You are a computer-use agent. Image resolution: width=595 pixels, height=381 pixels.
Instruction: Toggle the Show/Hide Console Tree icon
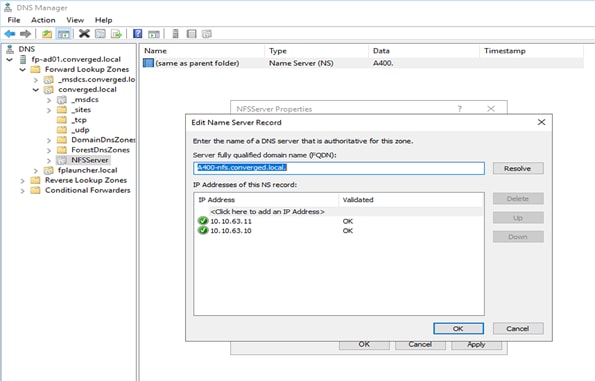tap(64, 34)
